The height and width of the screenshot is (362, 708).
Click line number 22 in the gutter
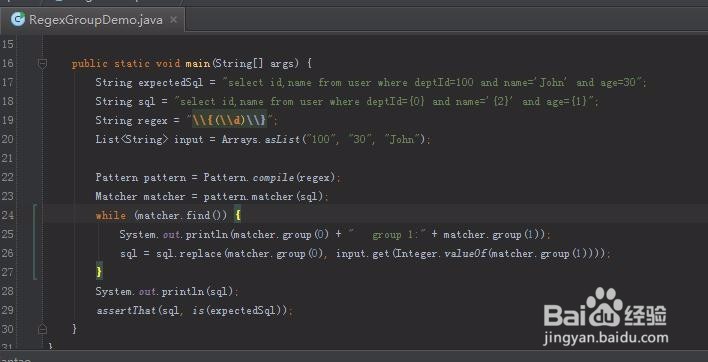click(x=8, y=177)
